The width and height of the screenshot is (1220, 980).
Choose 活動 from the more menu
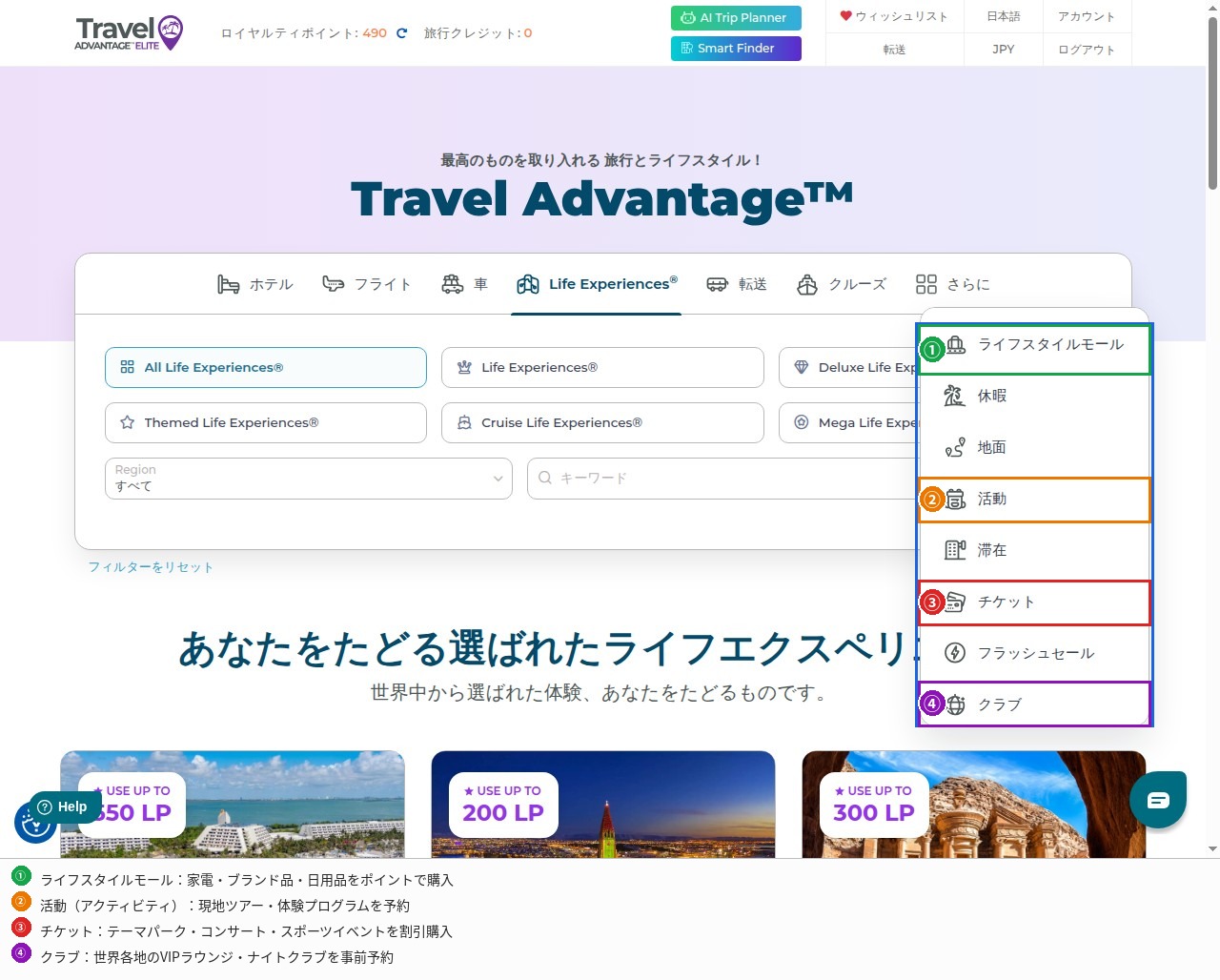[1035, 500]
